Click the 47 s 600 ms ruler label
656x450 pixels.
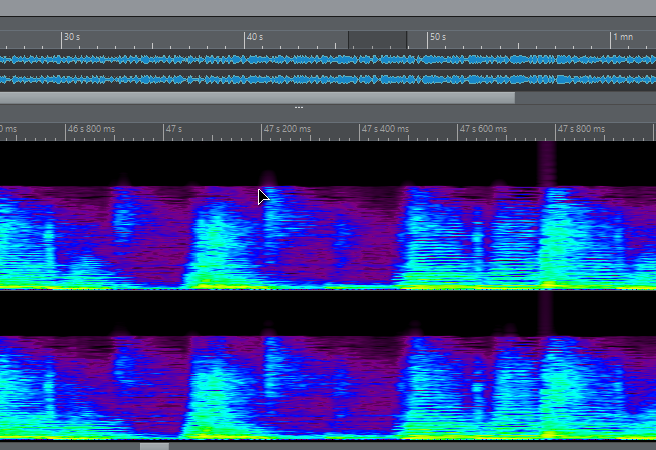click(x=483, y=129)
